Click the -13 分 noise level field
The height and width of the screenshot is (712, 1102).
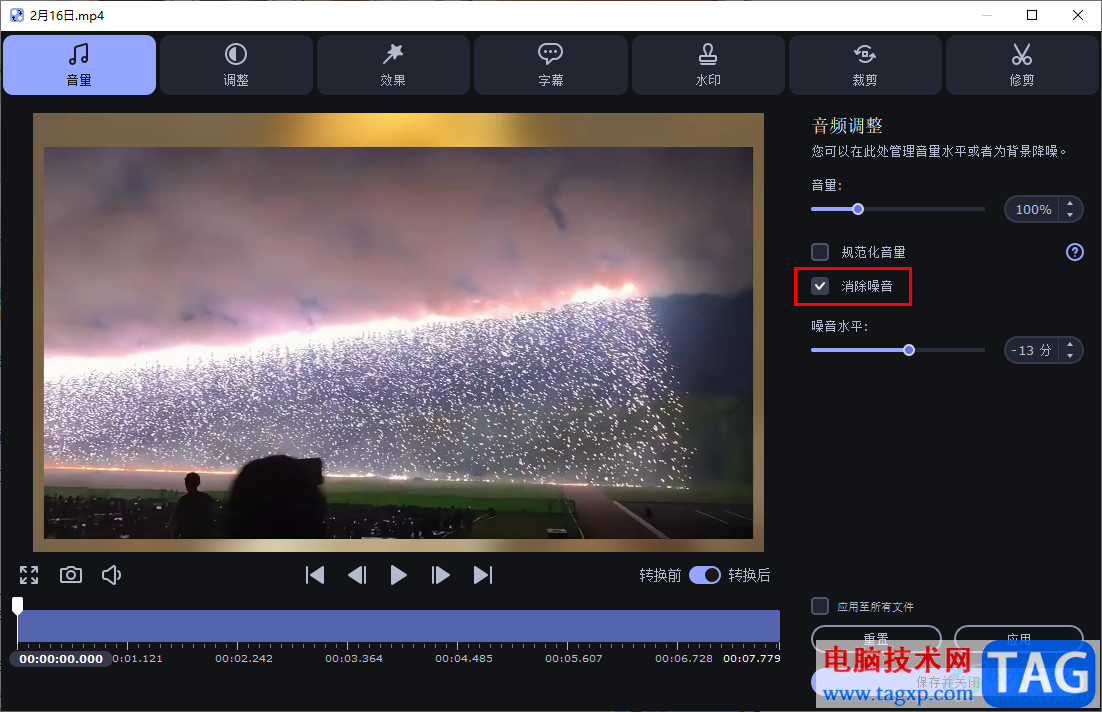pyautogui.click(x=1032, y=350)
